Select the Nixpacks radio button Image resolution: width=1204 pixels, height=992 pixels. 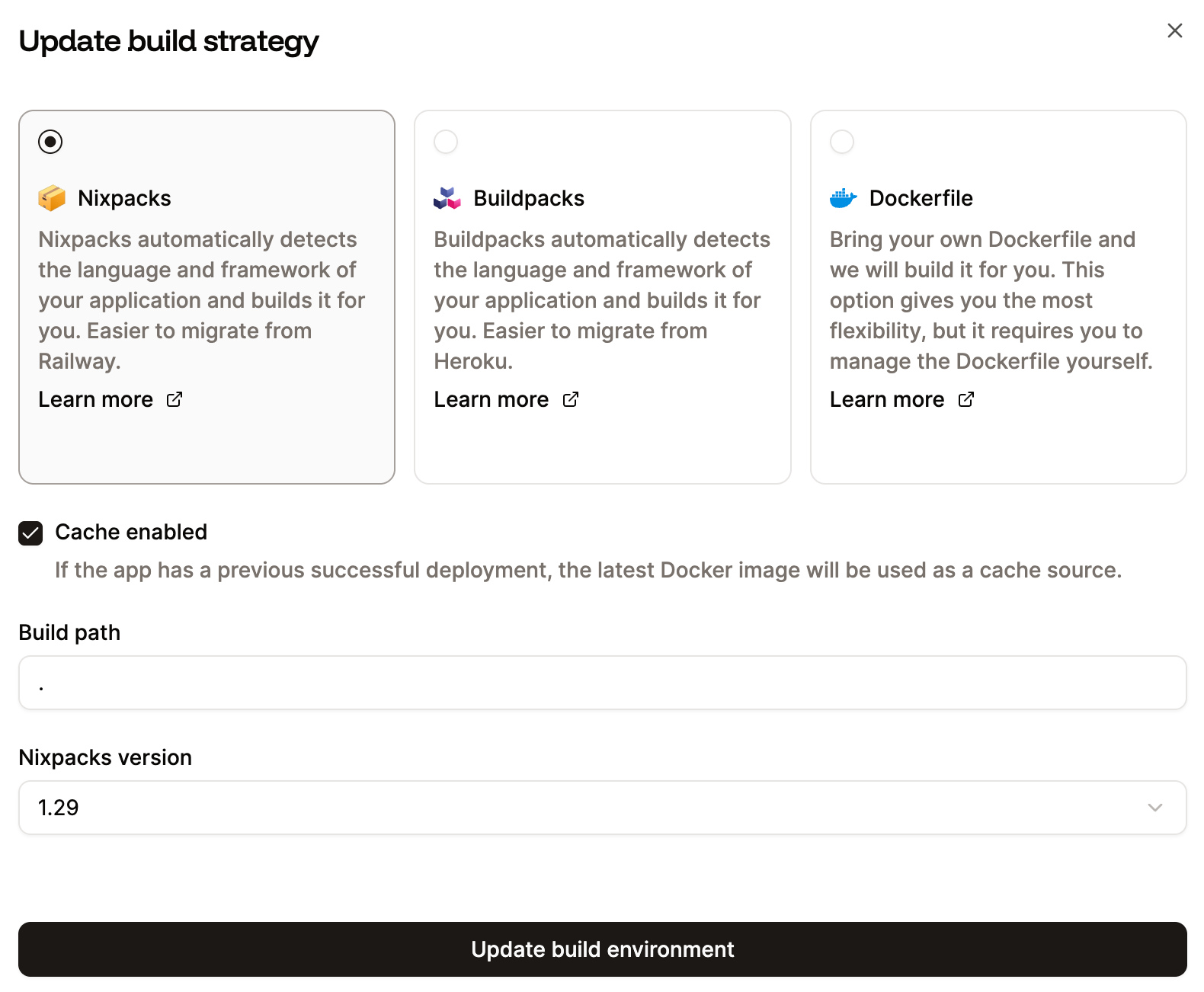(x=50, y=142)
